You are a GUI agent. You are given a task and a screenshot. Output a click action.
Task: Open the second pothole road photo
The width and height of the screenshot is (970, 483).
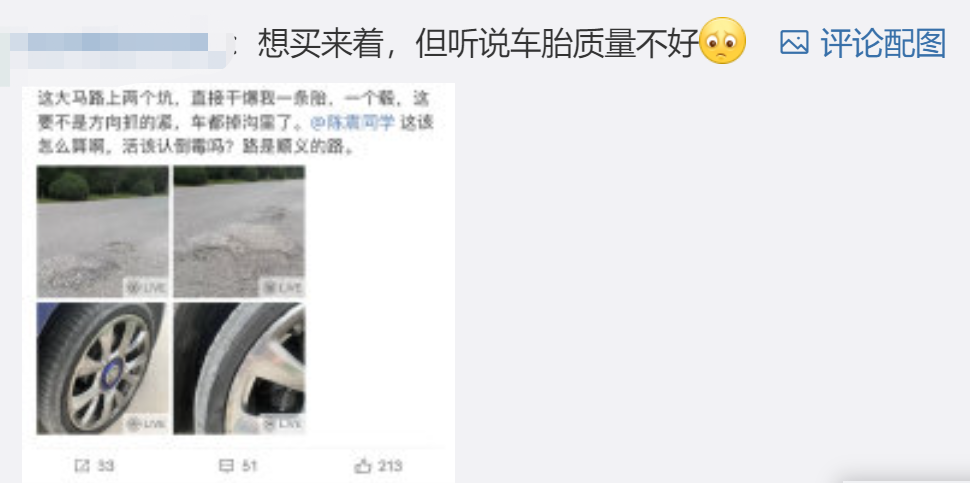coord(239,231)
